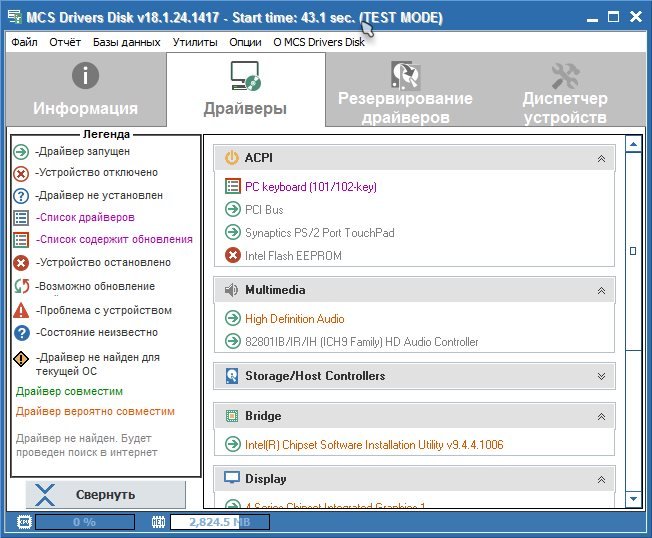Screen dimensions: 652x538
Task: Click the CPU chip icon in status bar
Action: [x=25, y=522]
